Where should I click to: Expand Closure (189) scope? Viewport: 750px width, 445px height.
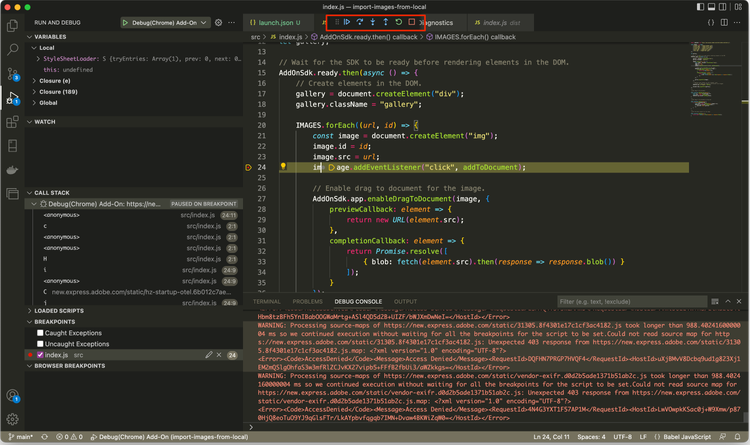pos(34,92)
